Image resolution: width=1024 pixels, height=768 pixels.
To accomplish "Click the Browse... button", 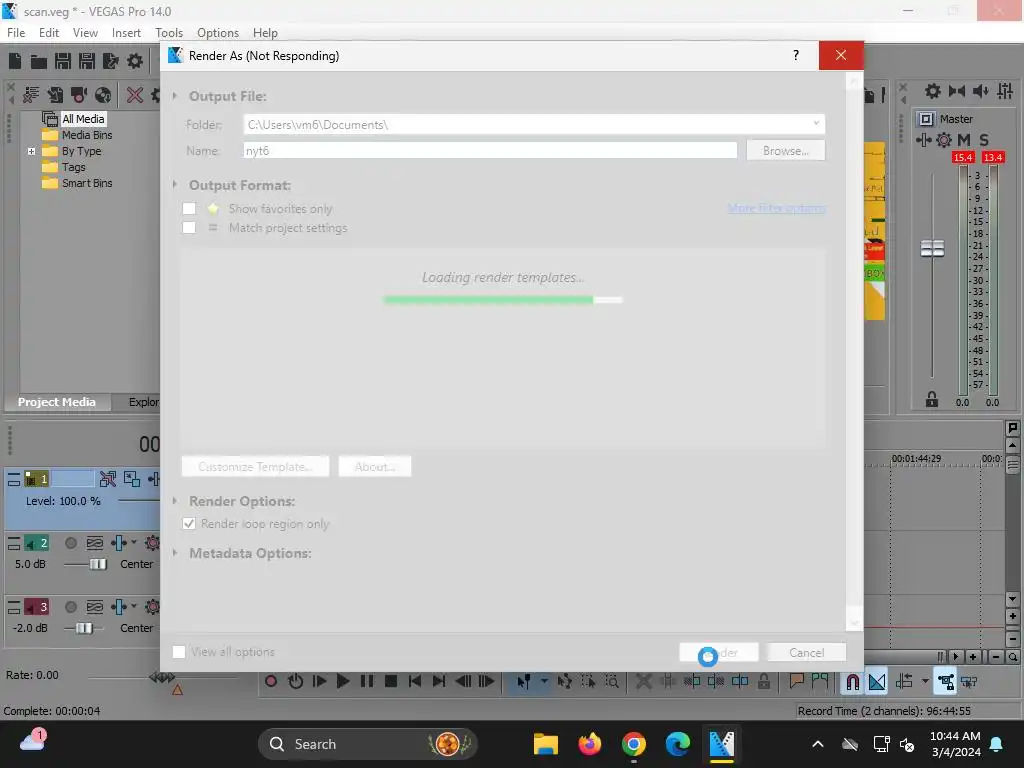I will pos(786,150).
